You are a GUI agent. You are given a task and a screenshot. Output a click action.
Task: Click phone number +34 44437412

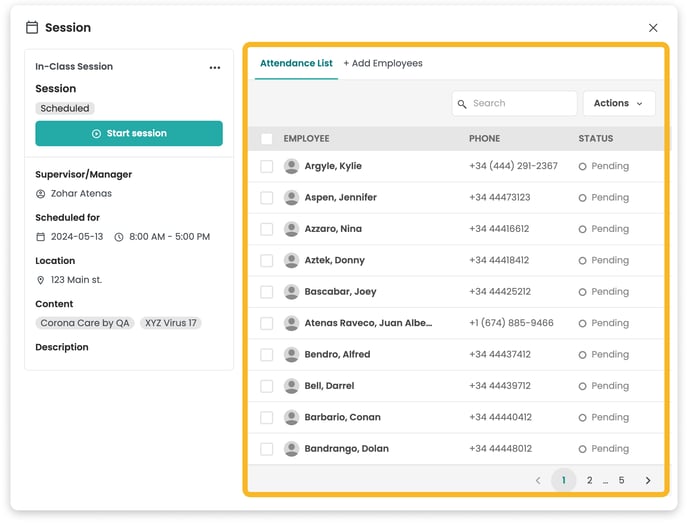tap(500, 354)
